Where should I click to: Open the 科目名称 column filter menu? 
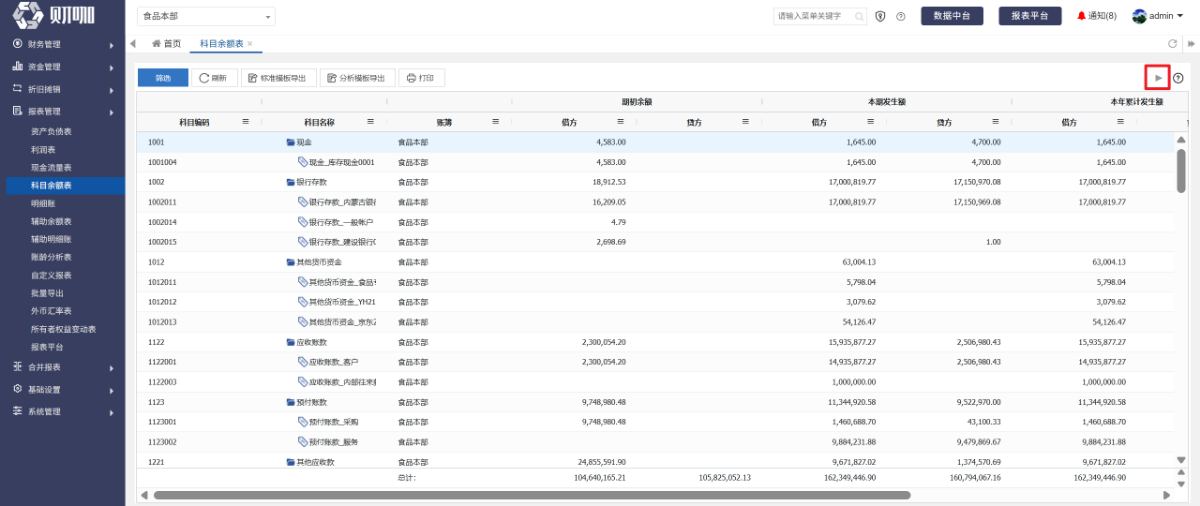pyautogui.click(x=370, y=122)
